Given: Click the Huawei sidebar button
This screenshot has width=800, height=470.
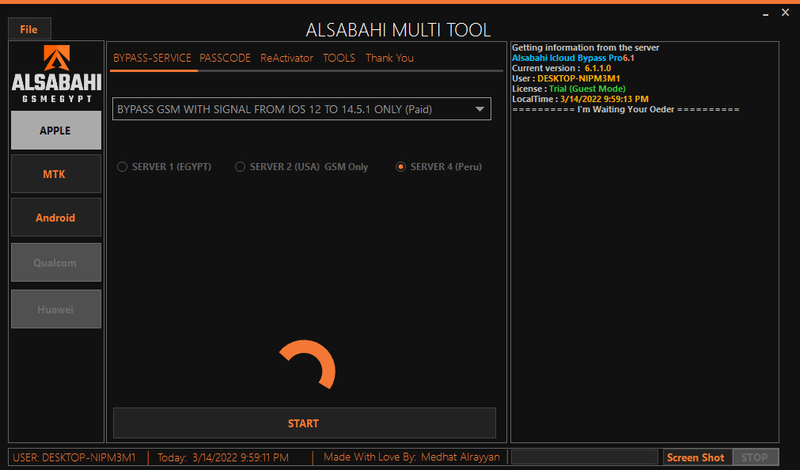Looking at the screenshot, I should tap(56, 309).
